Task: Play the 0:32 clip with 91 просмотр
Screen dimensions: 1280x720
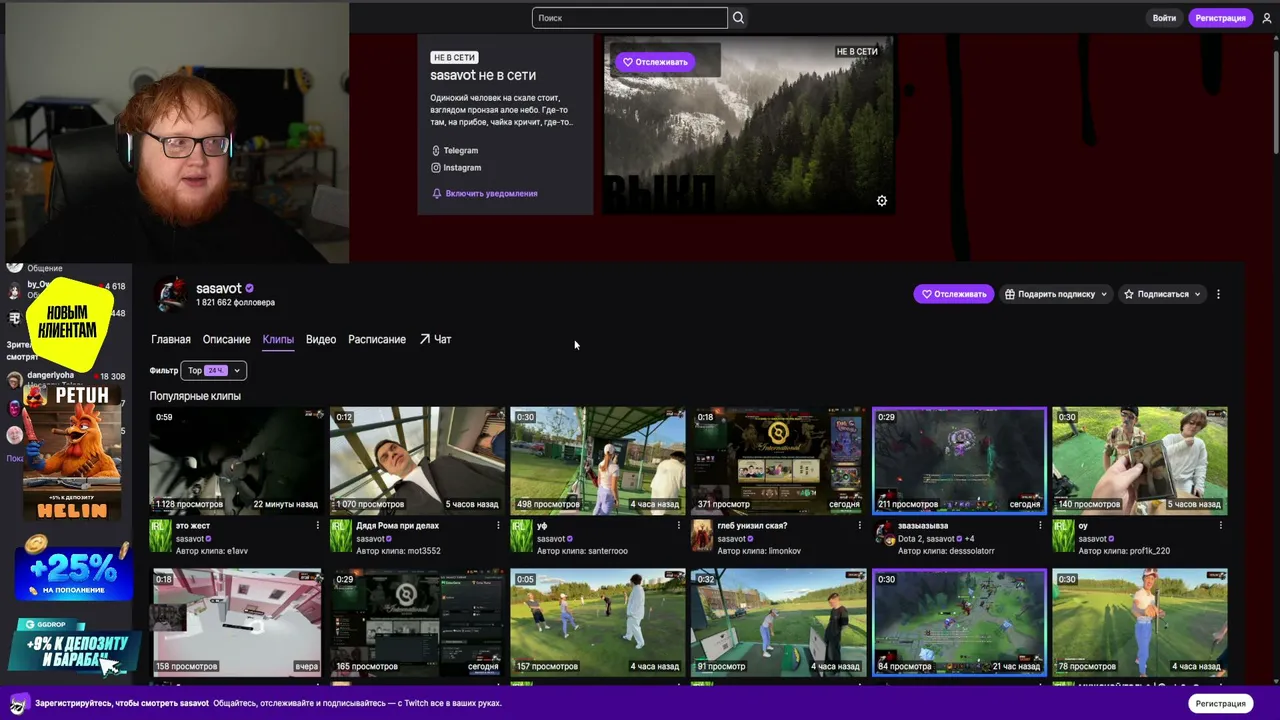Action: coord(778,623)
